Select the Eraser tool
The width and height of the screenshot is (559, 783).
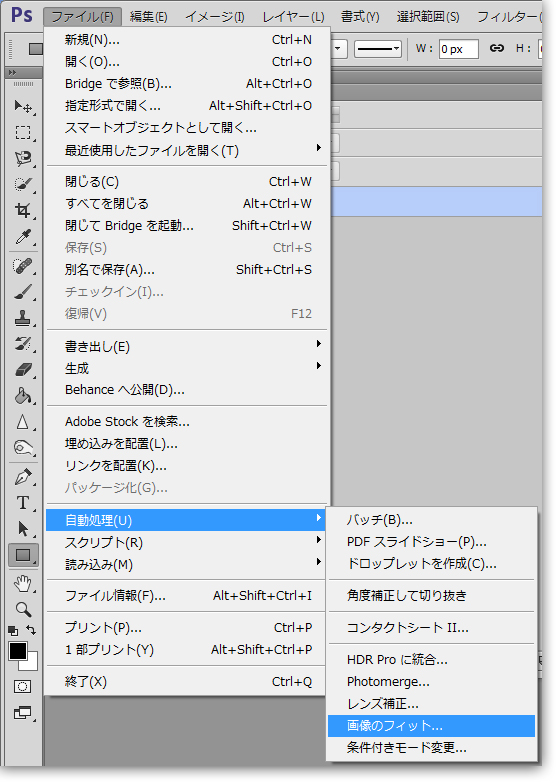click(x=23, y=370)
